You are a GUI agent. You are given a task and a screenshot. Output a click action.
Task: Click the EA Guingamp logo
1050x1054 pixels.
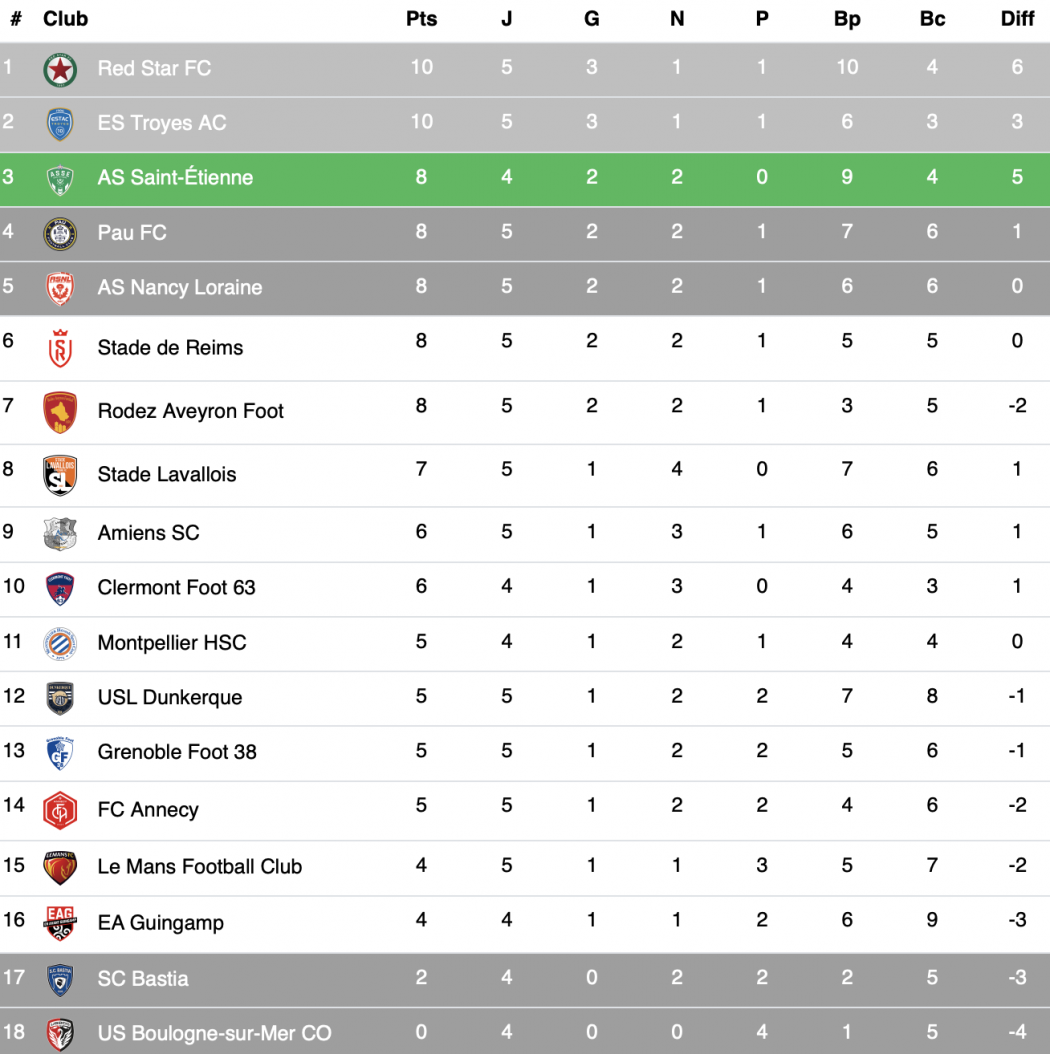[60, 923]
